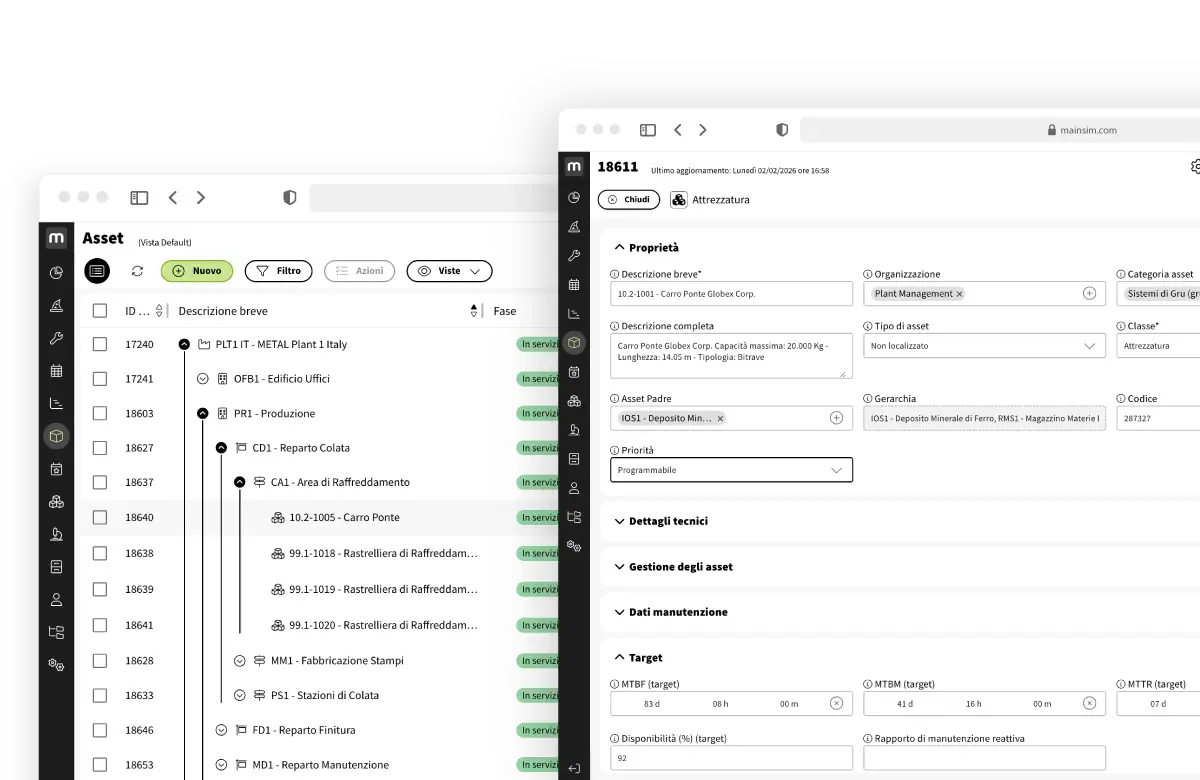Select the highlighted cube asset icon in Asset window sidebar

coord(56,436)
